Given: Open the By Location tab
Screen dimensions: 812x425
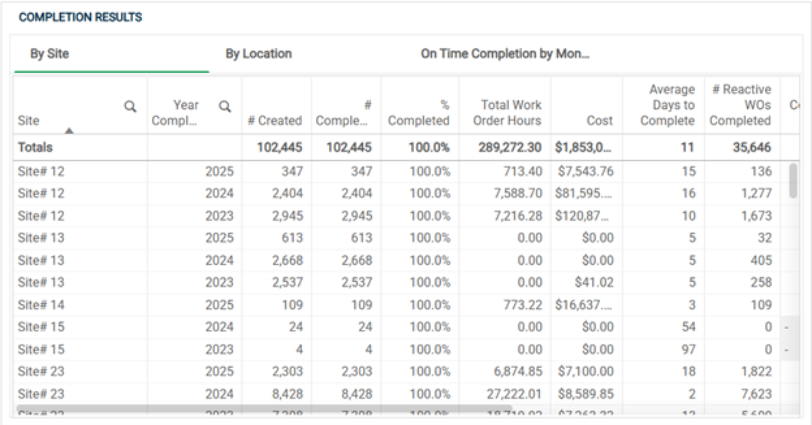Looking at the screenshot, I should [258, 54].
